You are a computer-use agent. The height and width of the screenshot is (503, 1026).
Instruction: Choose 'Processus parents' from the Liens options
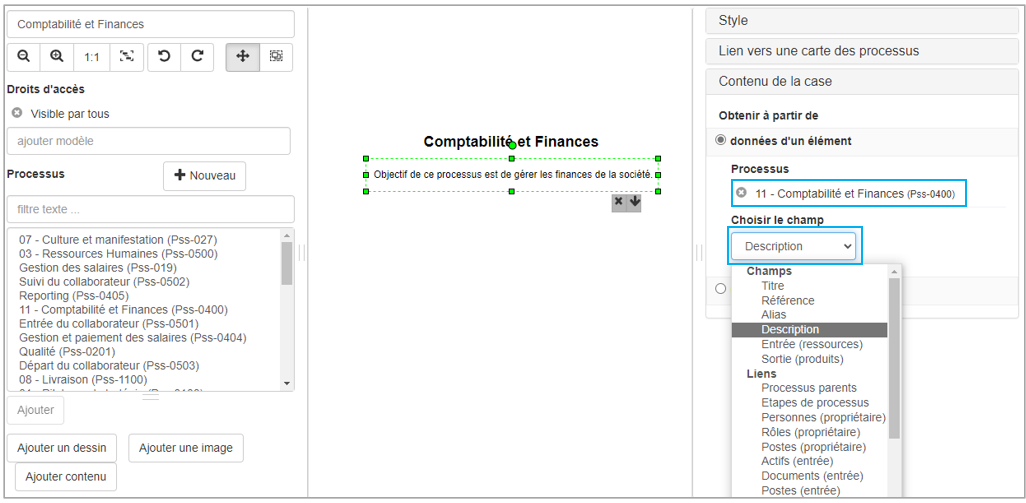coord(809,388)
